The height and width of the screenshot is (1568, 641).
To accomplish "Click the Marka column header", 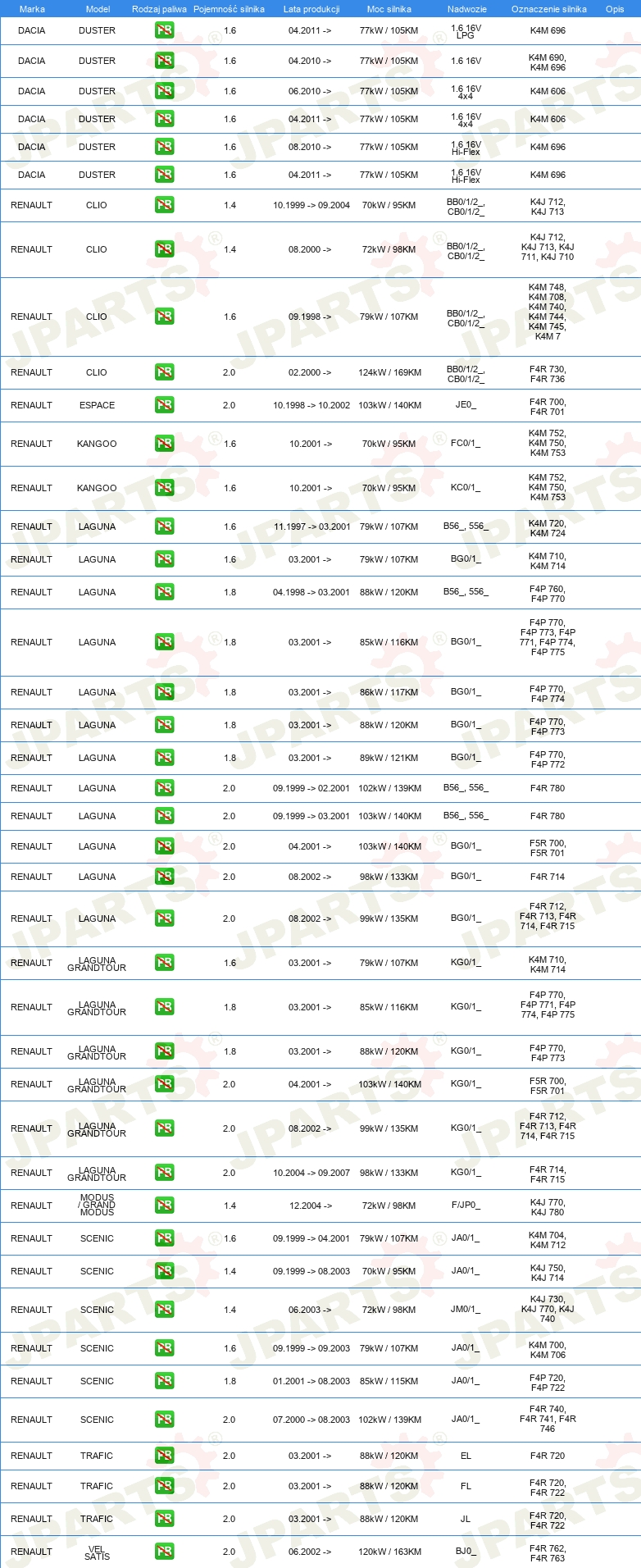I will coord(32,9).
